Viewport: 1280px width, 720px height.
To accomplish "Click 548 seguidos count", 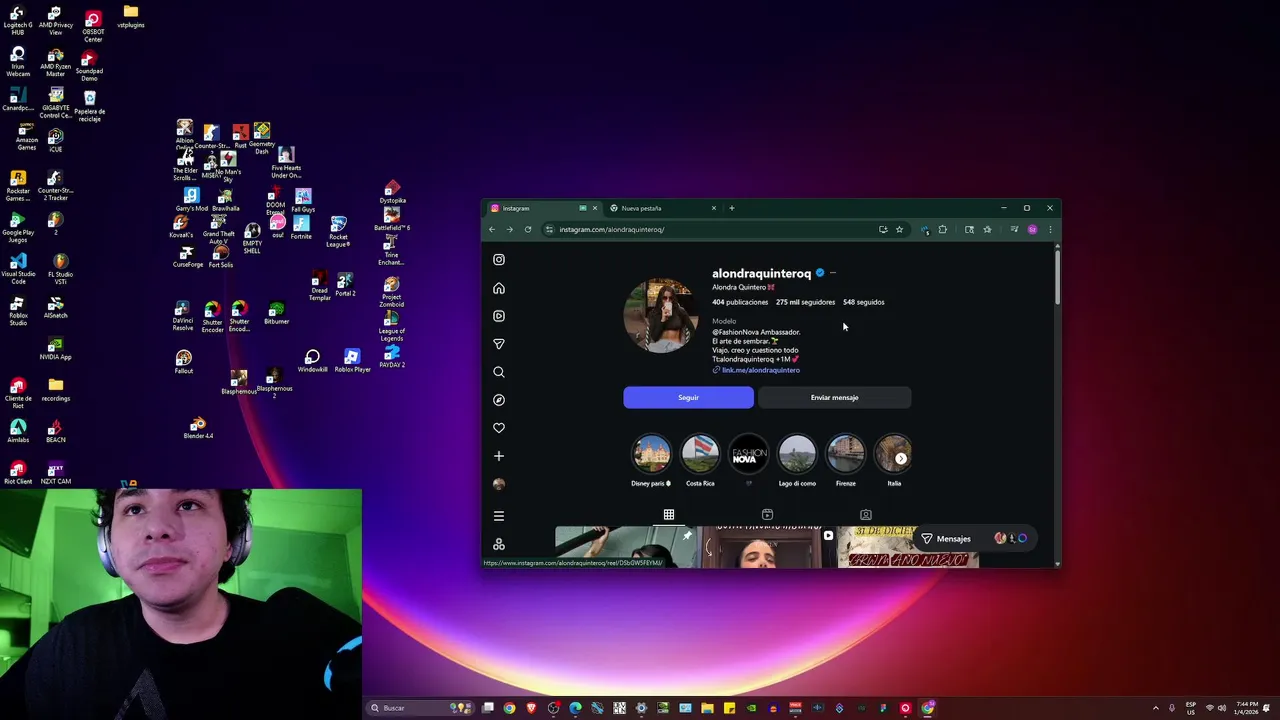I will click(863, 302).
